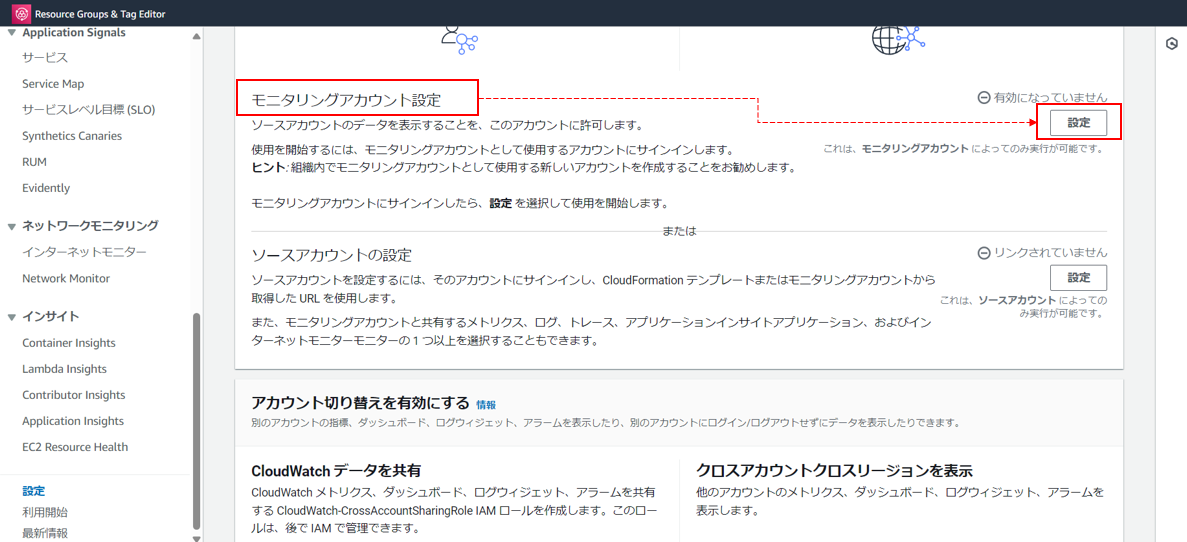Click the または divider label
1187x542 pixels.
click(x=679, y=232)
